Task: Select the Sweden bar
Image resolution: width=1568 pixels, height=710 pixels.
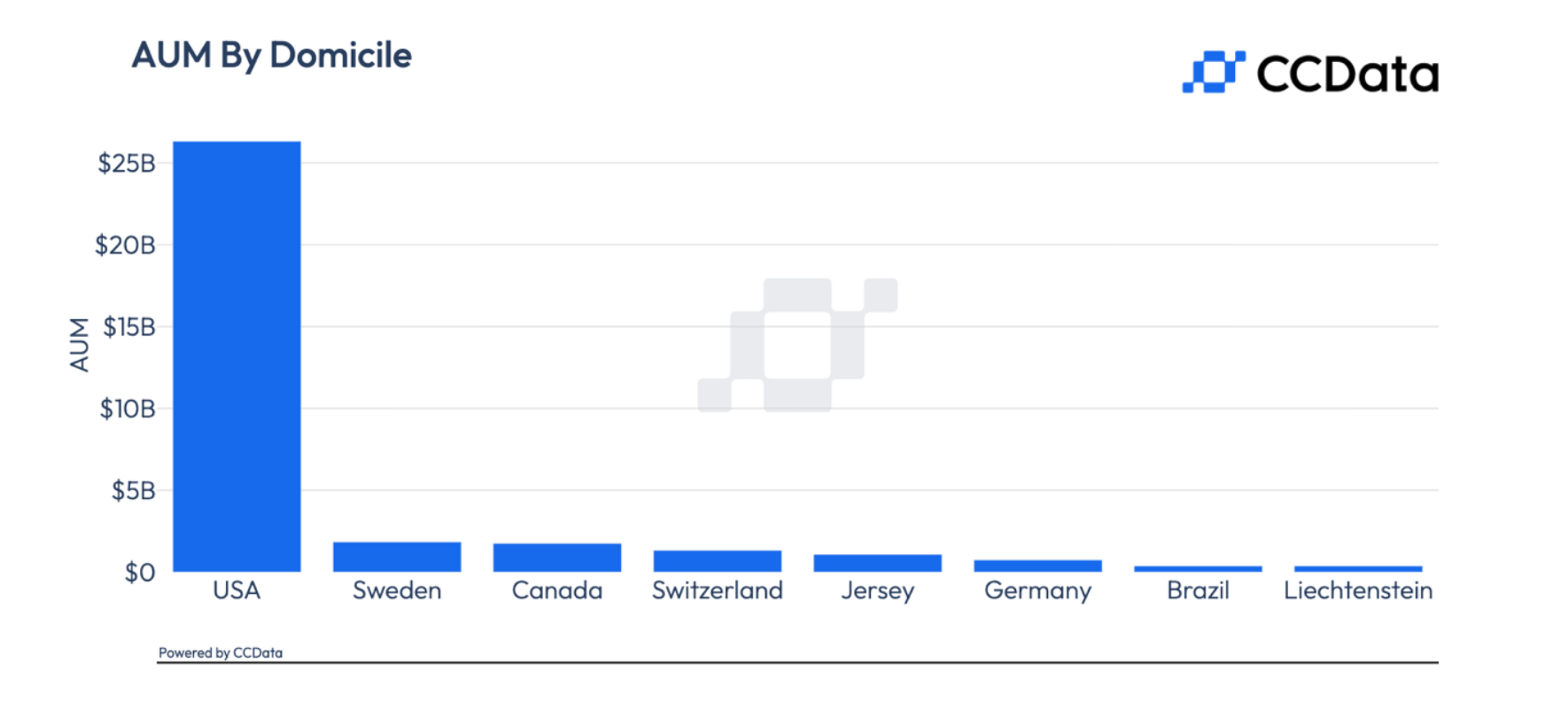Action: (x=397, y=557)
